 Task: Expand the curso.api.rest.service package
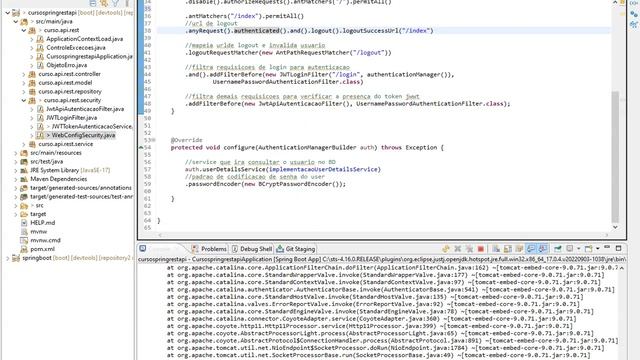click(x=24, y=144)
